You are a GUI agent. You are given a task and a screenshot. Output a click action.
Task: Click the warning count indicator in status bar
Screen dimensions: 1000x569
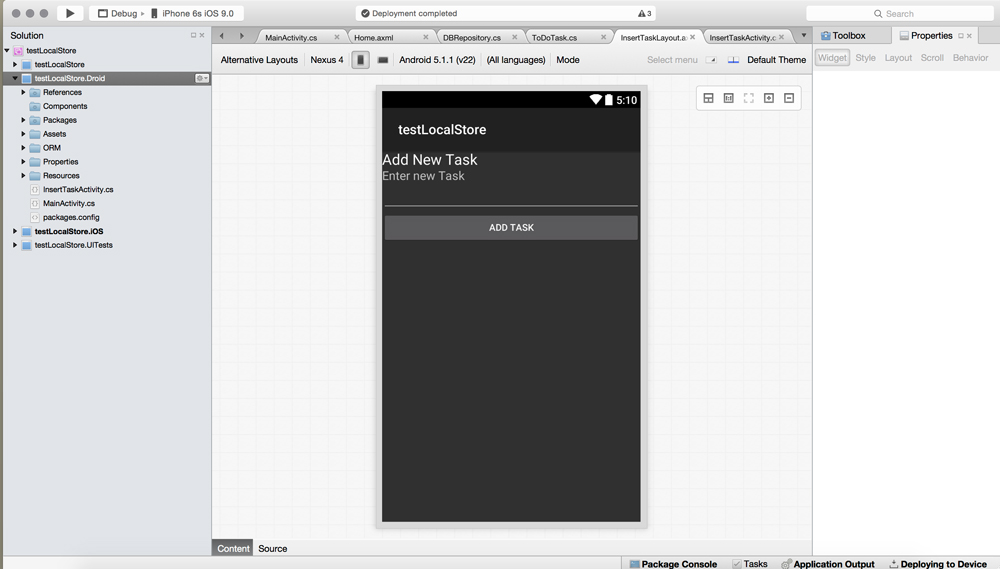pyautogui.click(x=645, y=14)
